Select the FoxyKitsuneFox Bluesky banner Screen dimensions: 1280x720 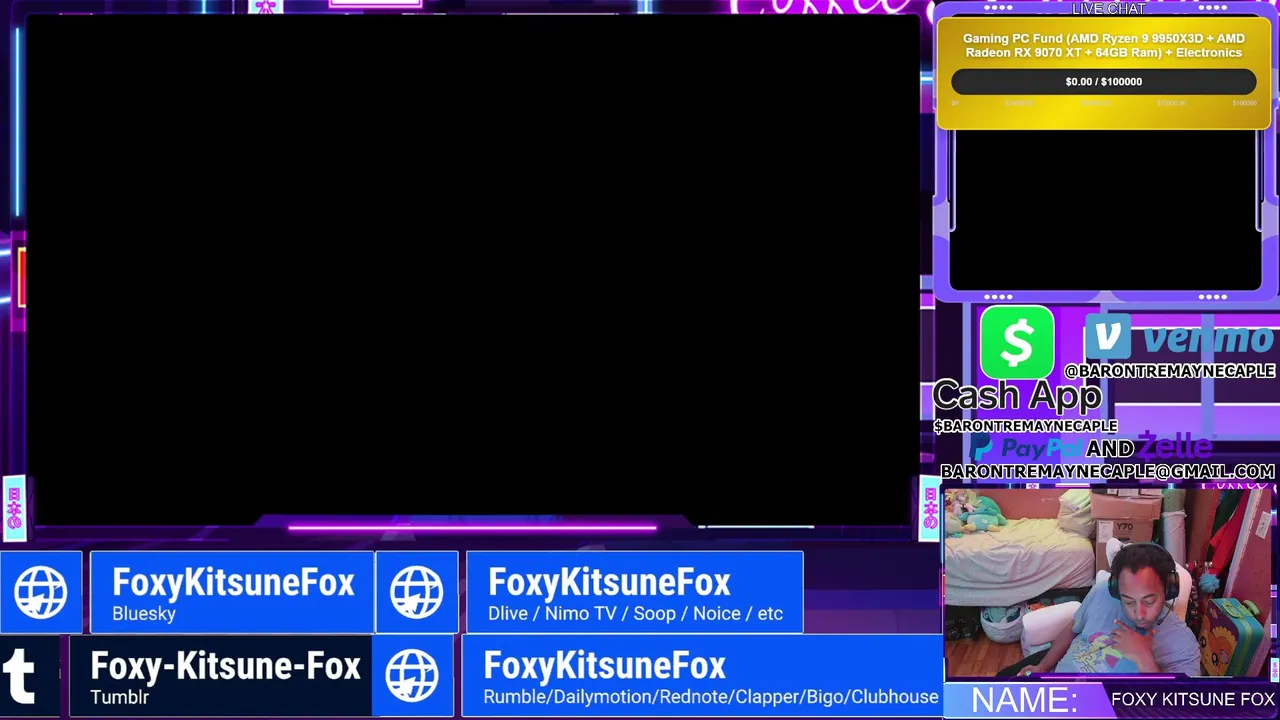coord(232,592)
